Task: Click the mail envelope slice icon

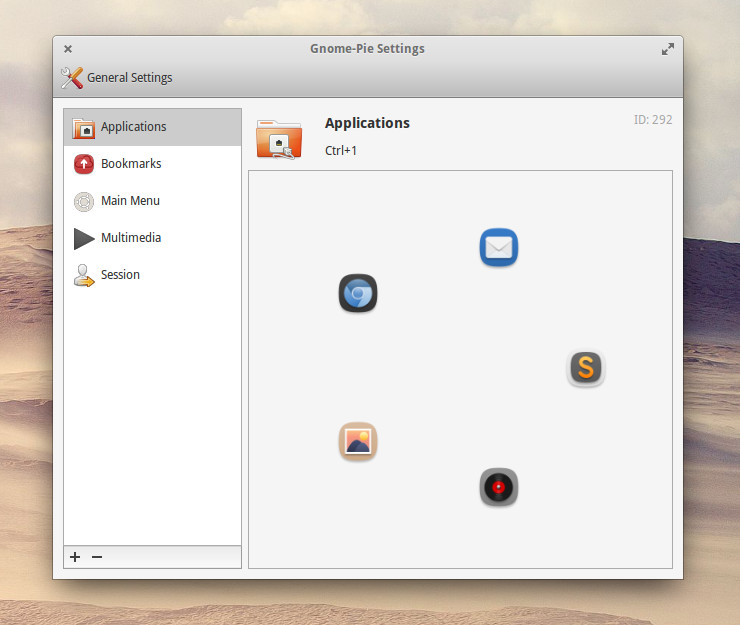Action: click(498, 247)
